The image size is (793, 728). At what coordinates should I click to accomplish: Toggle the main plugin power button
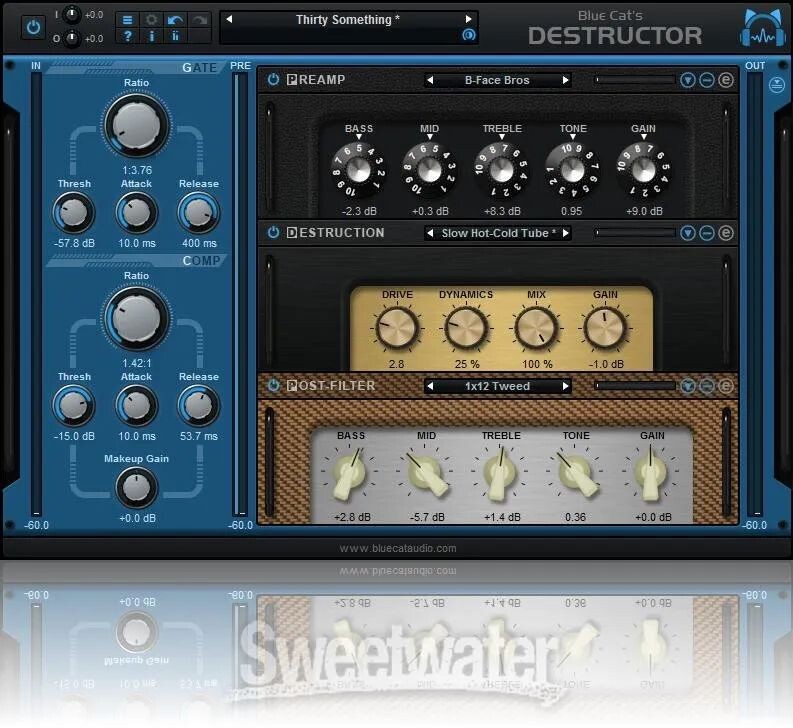point(33,27)
